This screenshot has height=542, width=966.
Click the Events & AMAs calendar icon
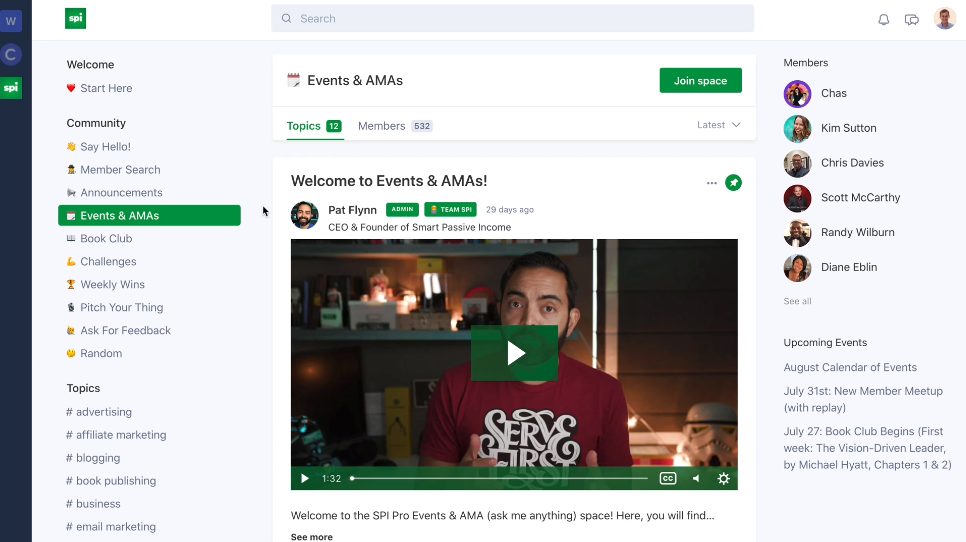pos(294,80)
